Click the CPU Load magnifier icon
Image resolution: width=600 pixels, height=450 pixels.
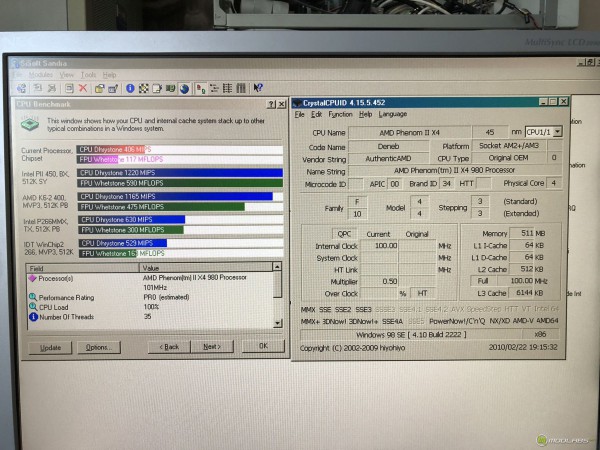[x=33, y=307]
